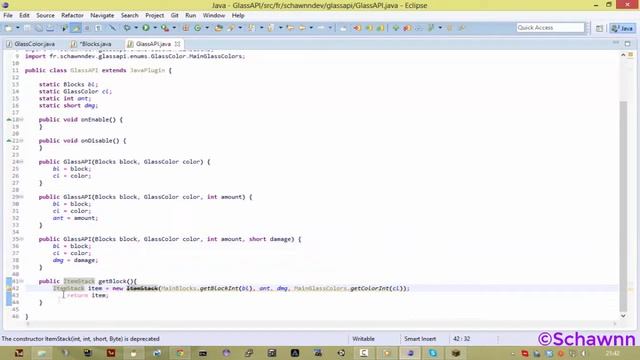Switch to the *Blocks.java tab
The height and width of the screenshot is (360, 640).
[x=91, y=44]
